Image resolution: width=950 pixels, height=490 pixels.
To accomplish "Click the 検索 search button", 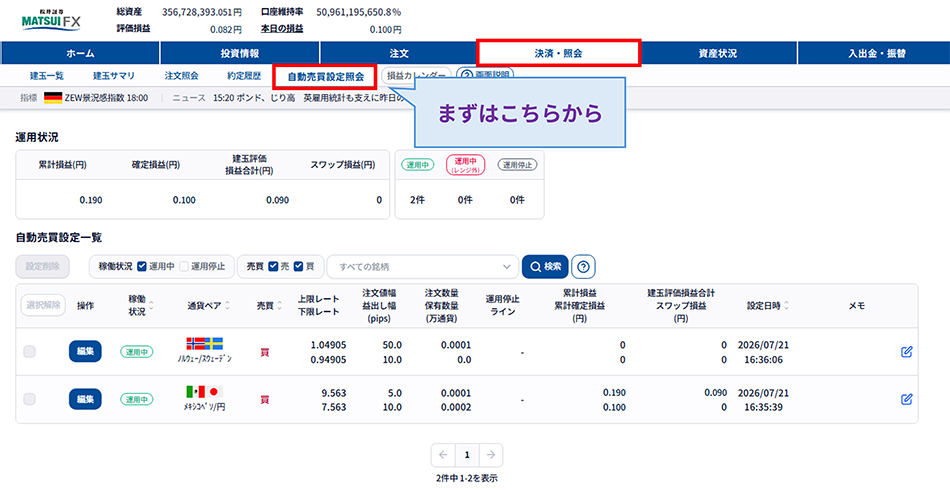I will [545, 267].
